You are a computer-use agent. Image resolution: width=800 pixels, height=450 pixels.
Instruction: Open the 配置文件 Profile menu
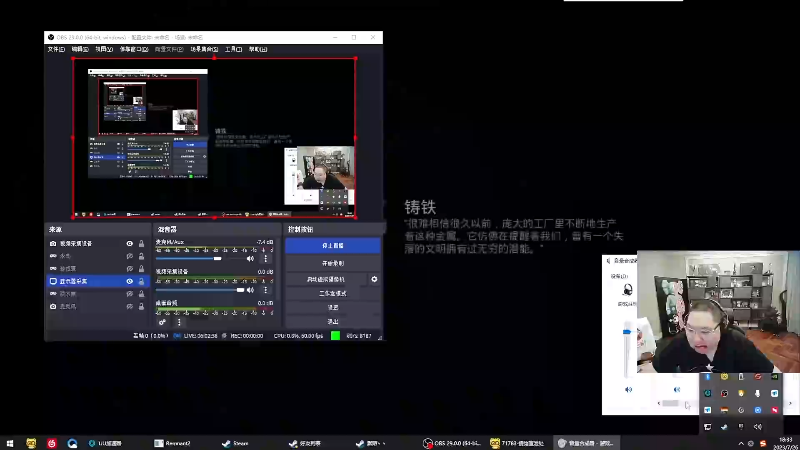169,49
